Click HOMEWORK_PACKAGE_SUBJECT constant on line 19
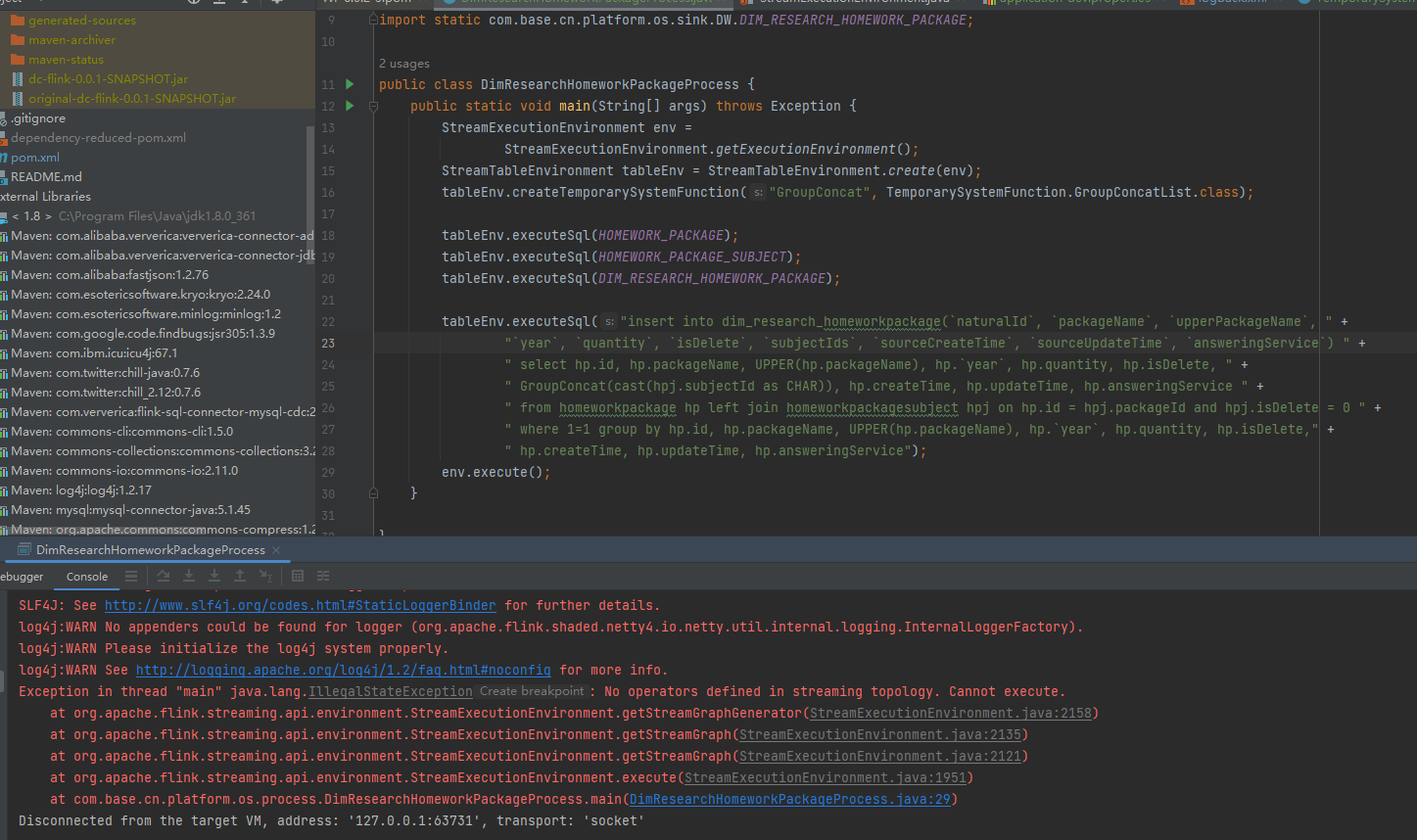Image resolution: width=1417 pixels, height=840 pixels. point(692,257)
